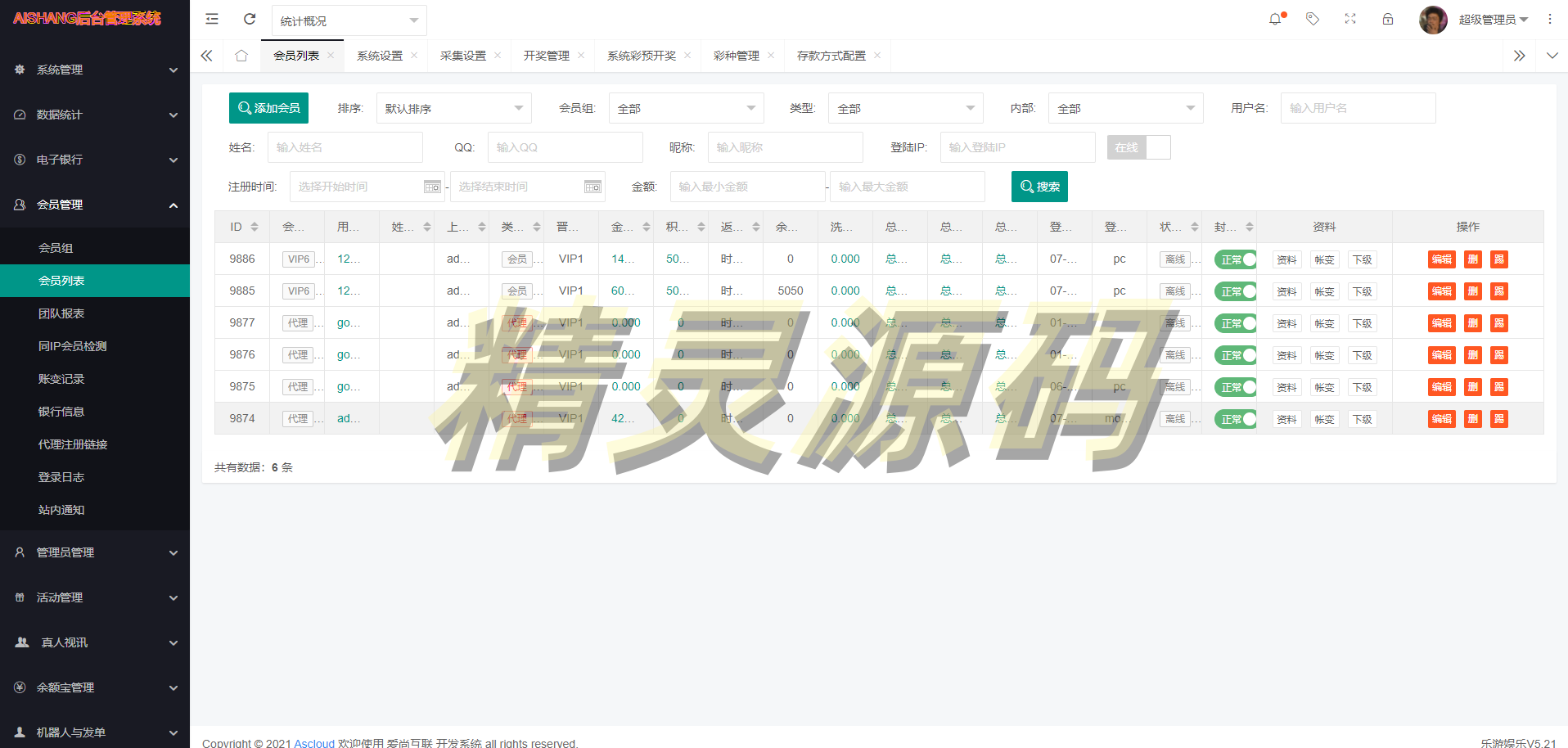This screenshot has height=748, width=1568.
Task: Open calendar icon for start time
Action: [x=432, y=187]
